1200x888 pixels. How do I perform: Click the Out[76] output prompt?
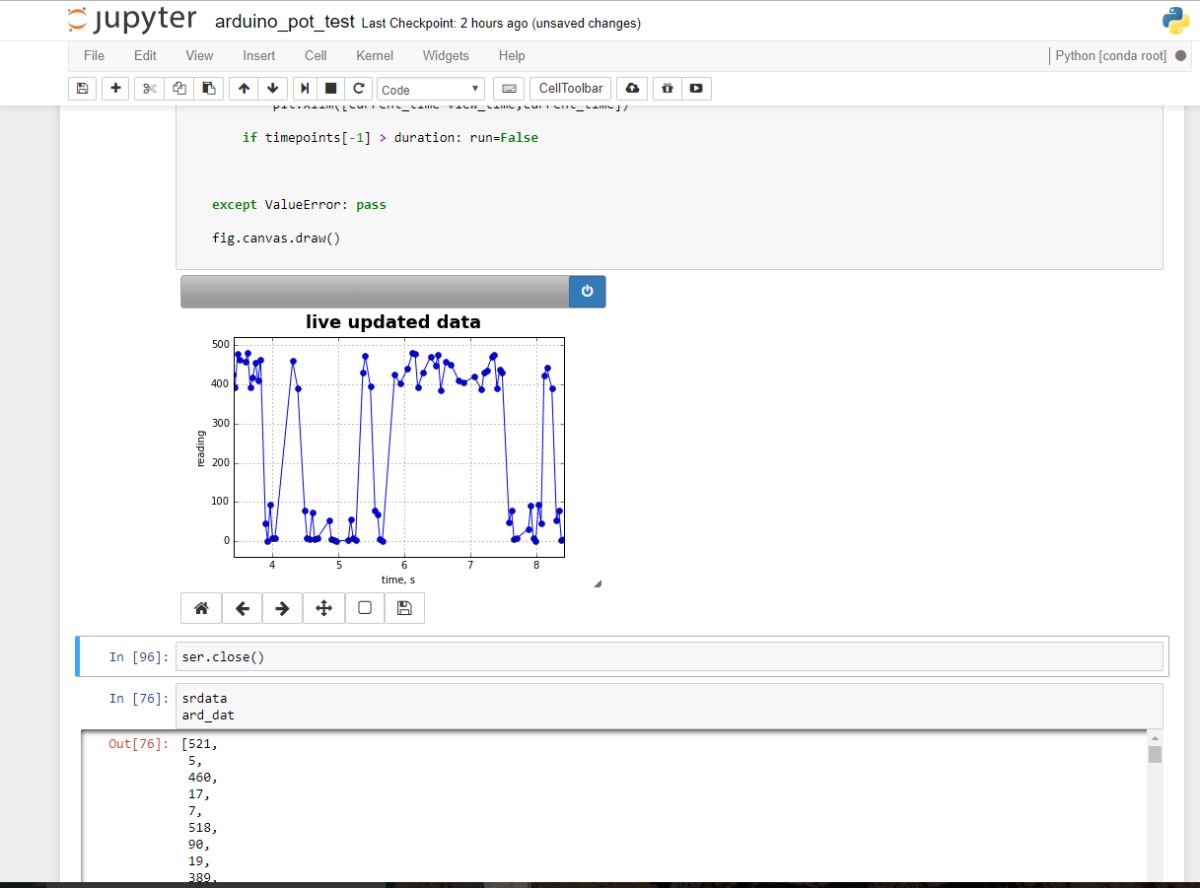pyautogui.click(x=139, y=744)
